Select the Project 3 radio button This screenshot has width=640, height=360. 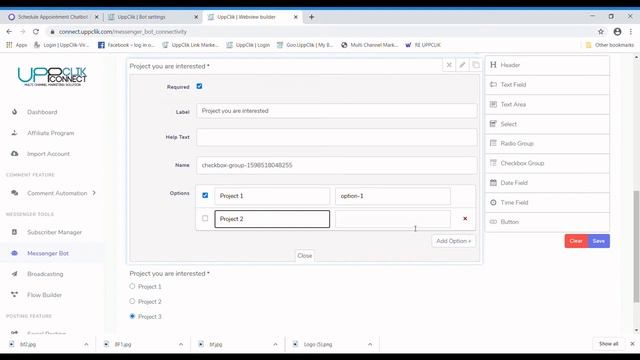point(132,316)
